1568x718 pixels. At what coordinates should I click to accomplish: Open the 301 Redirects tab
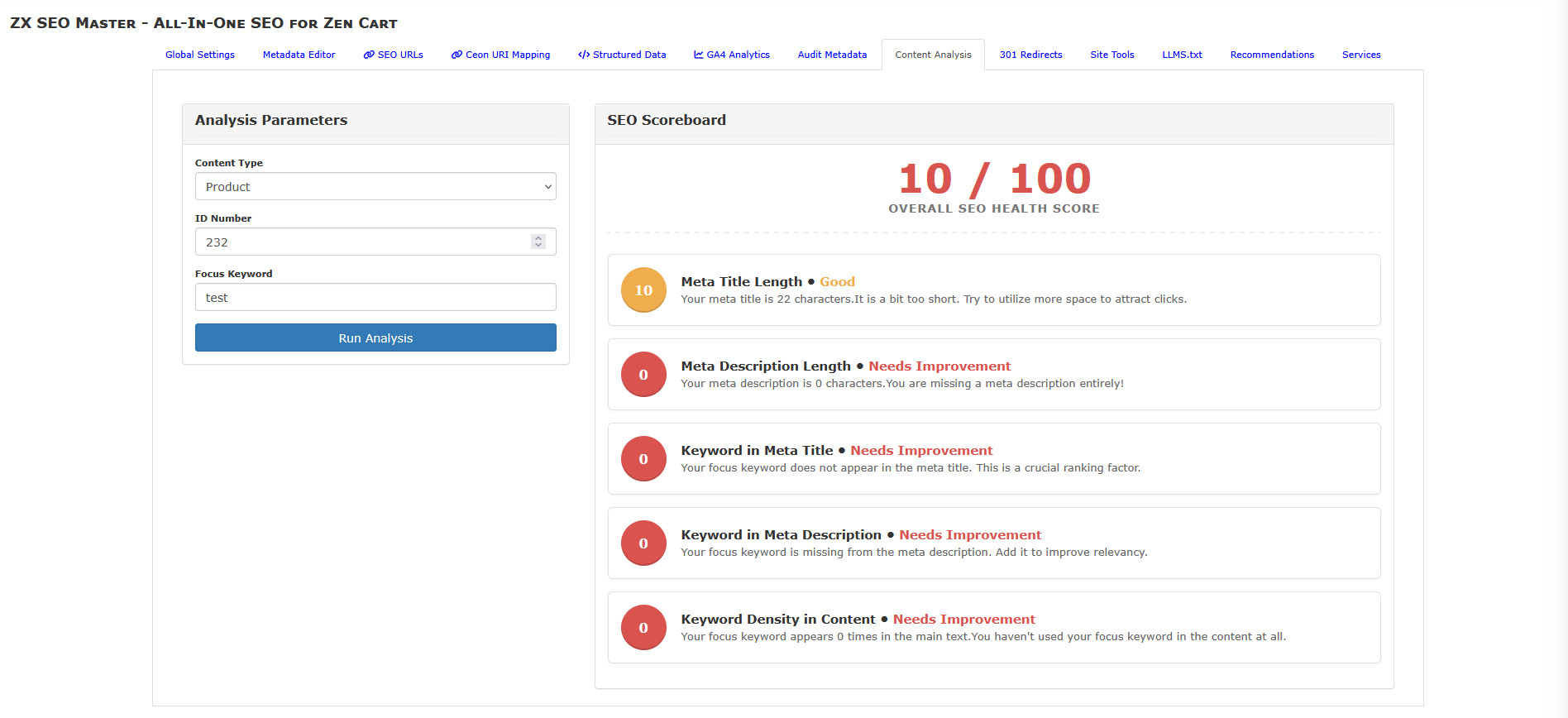pos(1030,55)
